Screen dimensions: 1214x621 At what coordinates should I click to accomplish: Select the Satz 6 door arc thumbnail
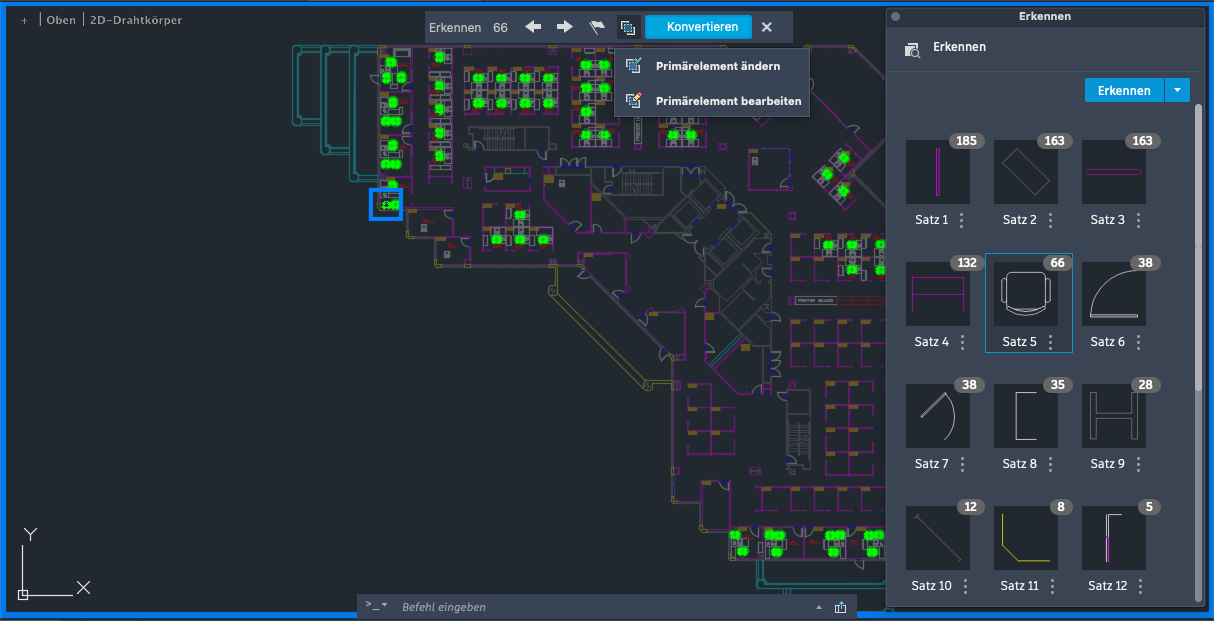pos(1114,294)
